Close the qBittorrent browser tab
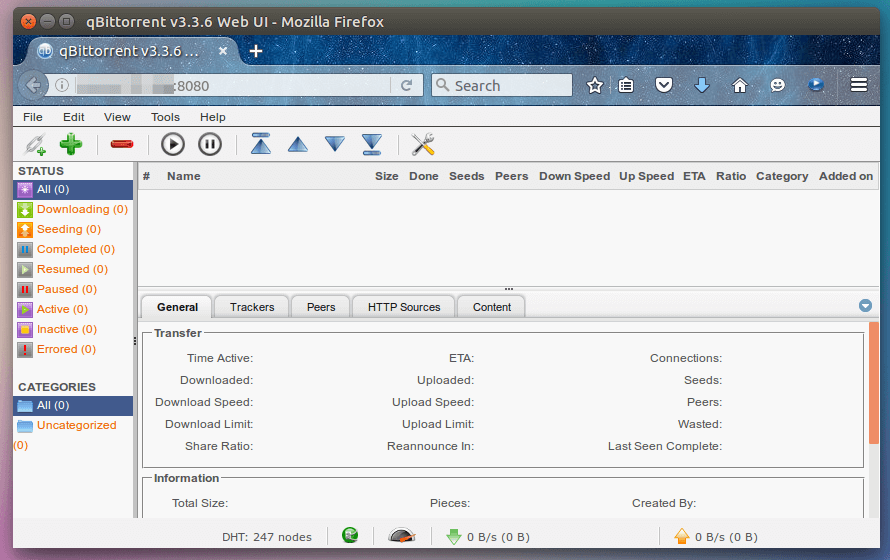The image size is (890, 560). [223, 51]
